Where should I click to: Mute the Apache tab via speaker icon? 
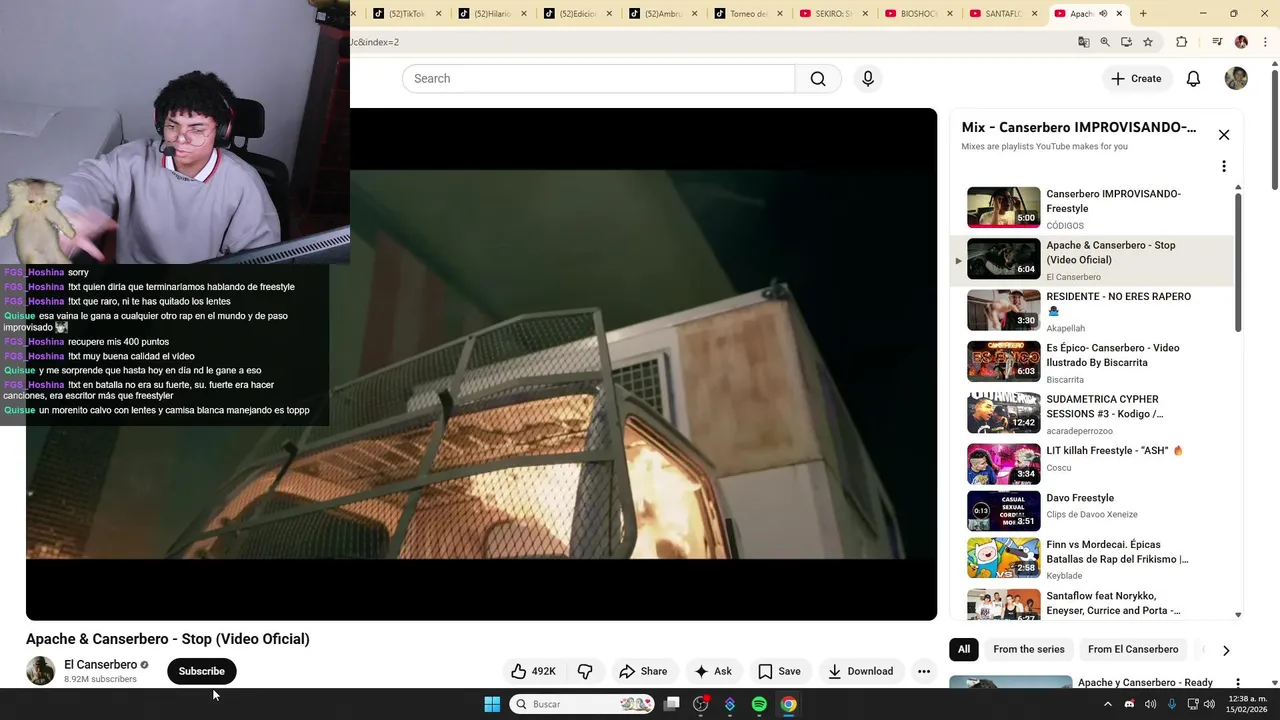click(1103, 14)
